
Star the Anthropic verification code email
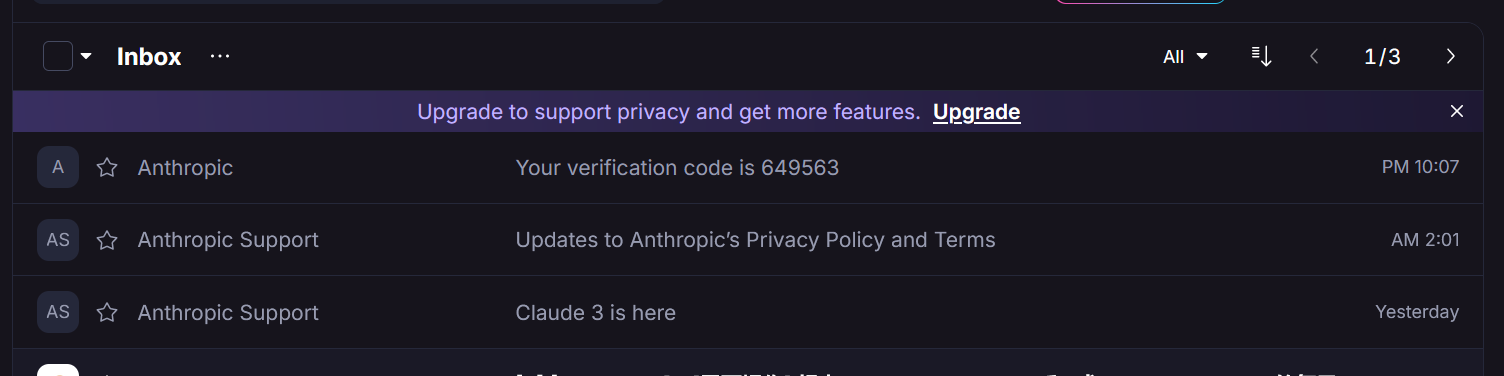pos(107,168)
